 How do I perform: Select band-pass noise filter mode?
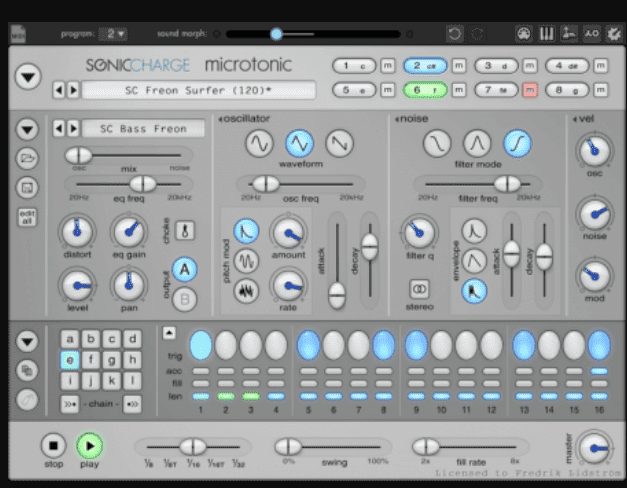coord(477,143)
